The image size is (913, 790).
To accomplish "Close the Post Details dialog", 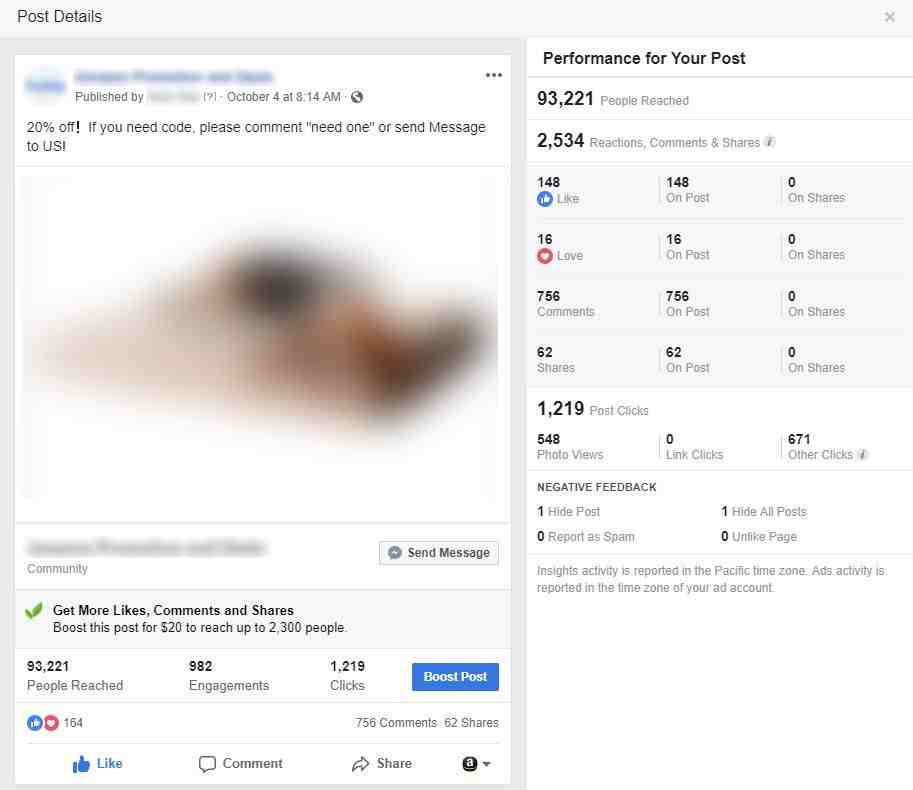I will pos(889,17).
